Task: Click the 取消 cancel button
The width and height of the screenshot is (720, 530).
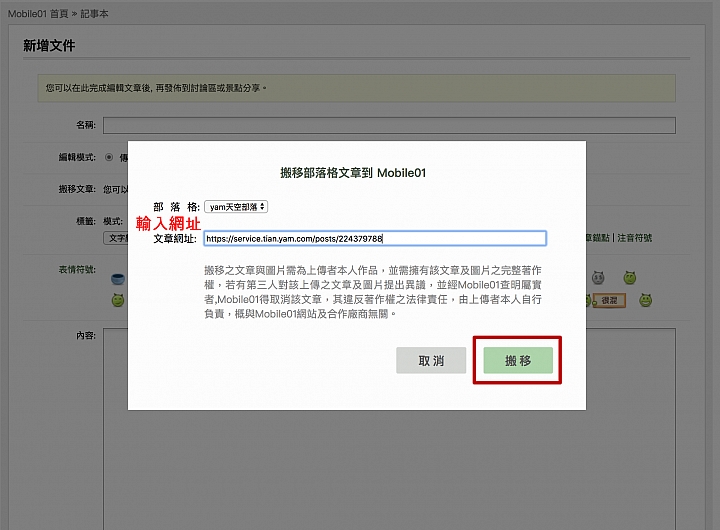Action: click(431, 361)
